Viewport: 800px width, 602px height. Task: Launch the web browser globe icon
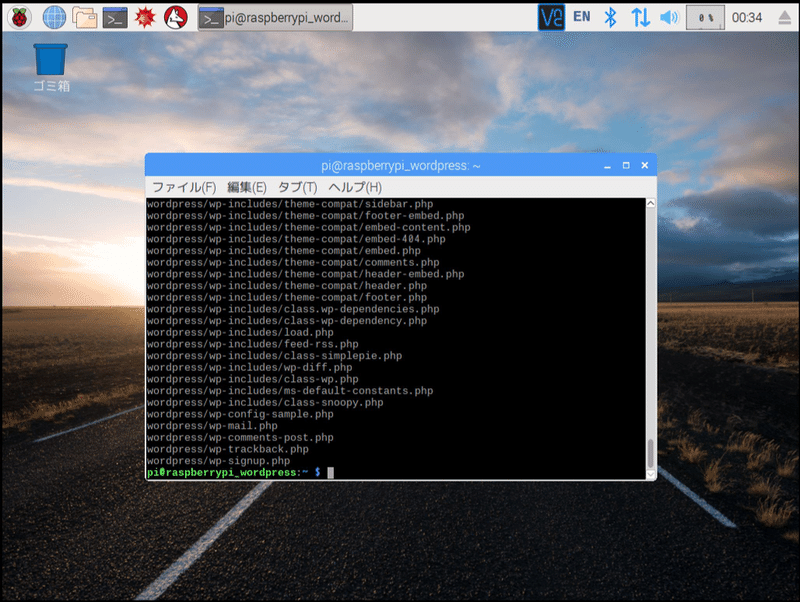[x=54, y=18]
